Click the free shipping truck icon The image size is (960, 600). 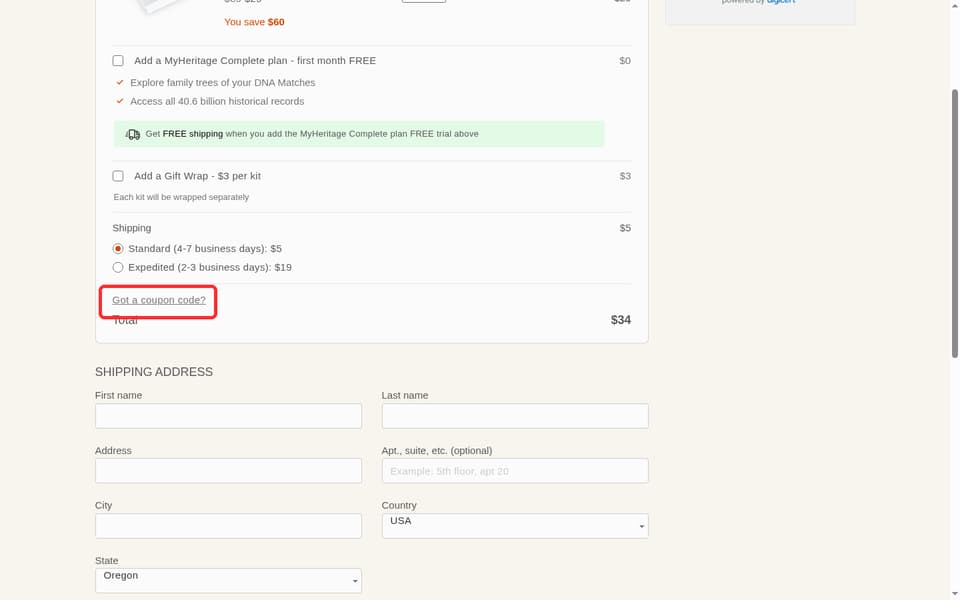coord(133,134)
